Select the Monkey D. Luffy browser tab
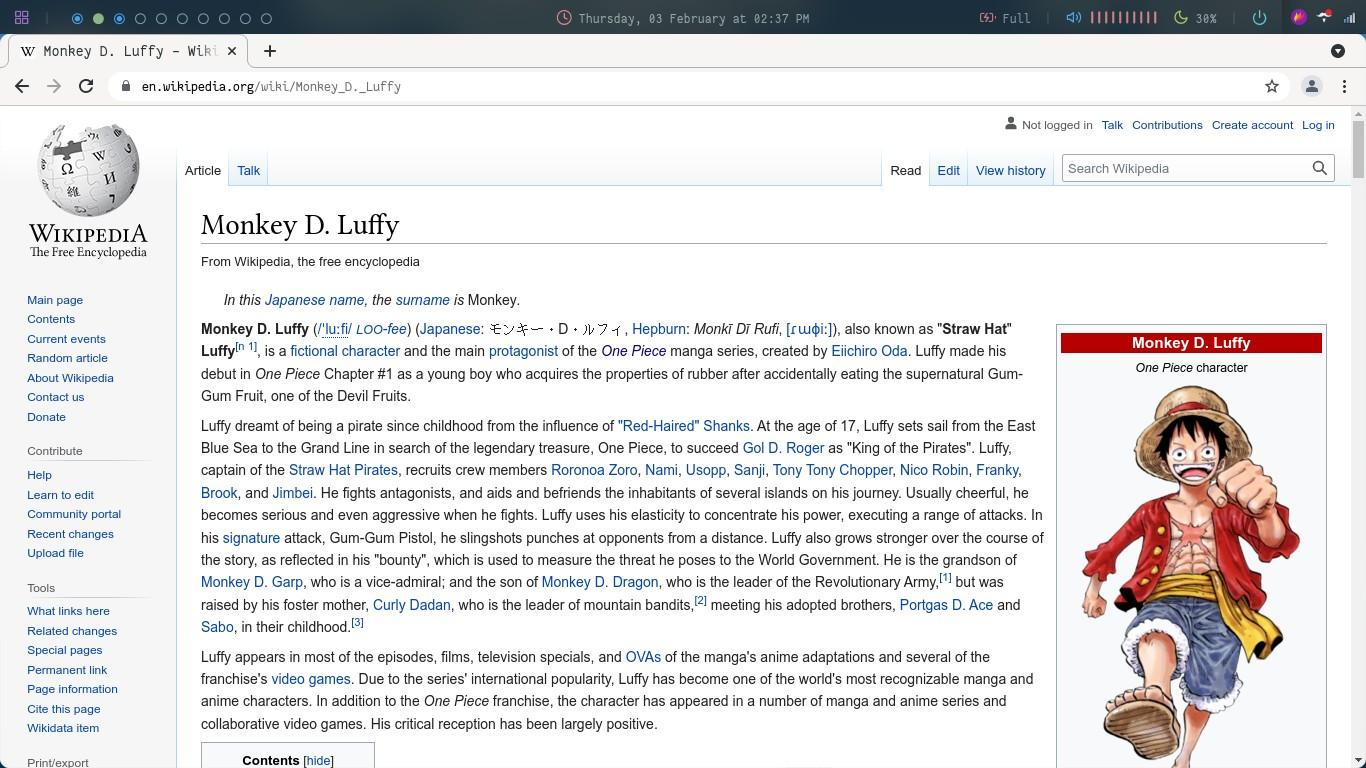 coord(127,51)
